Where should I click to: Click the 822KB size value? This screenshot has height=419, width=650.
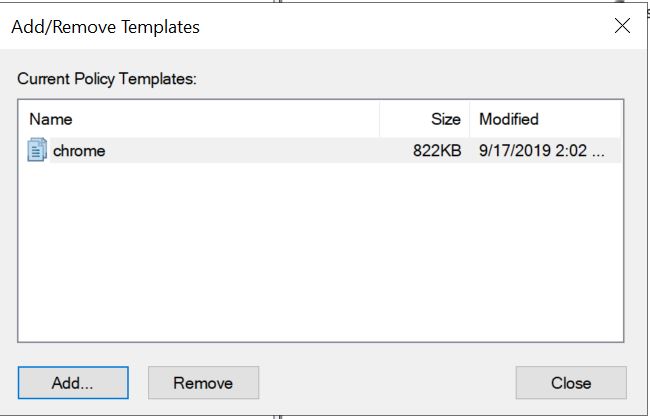(x=436, y=151)
